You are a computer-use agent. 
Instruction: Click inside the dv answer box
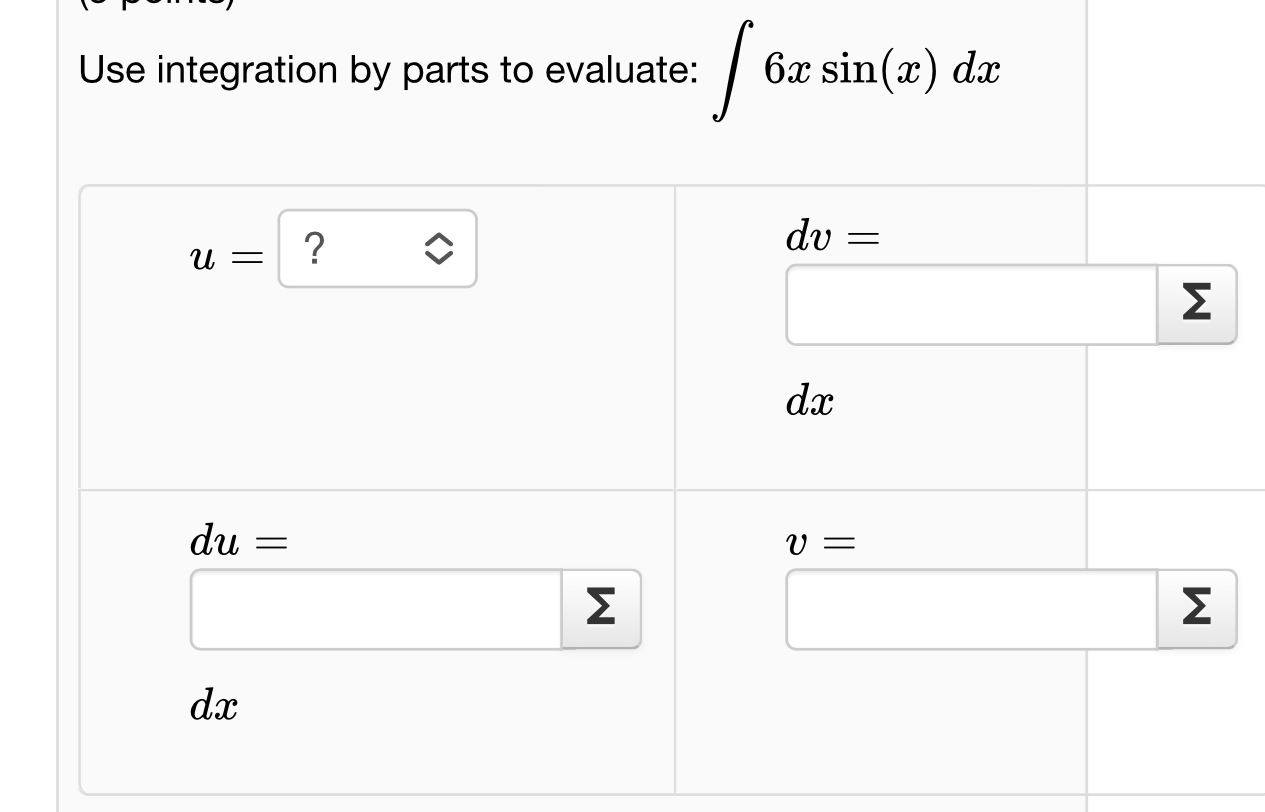pos(970,304)
